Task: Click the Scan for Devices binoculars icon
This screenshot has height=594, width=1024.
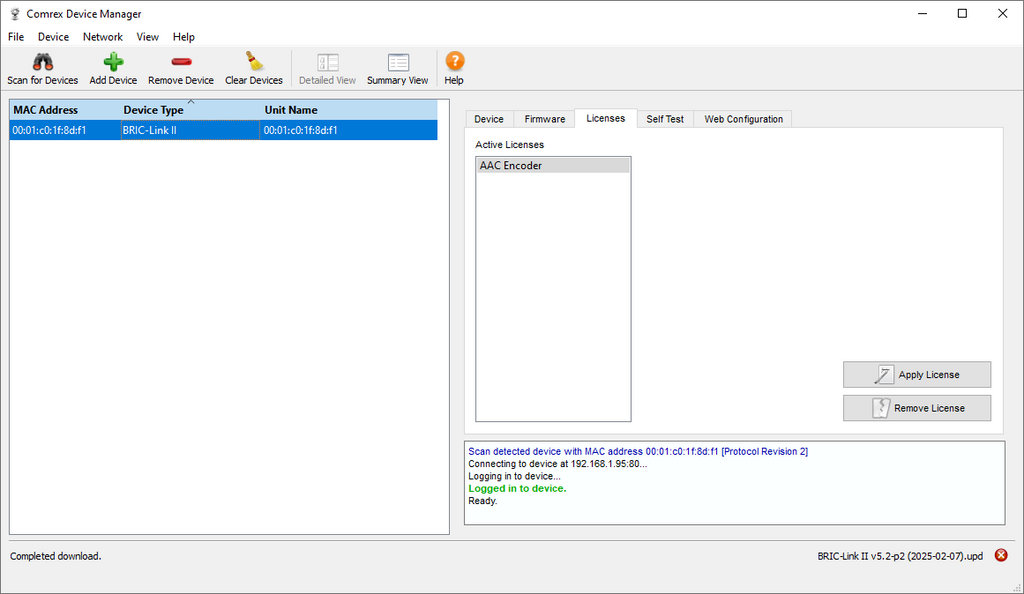Action: coord(42,62)
